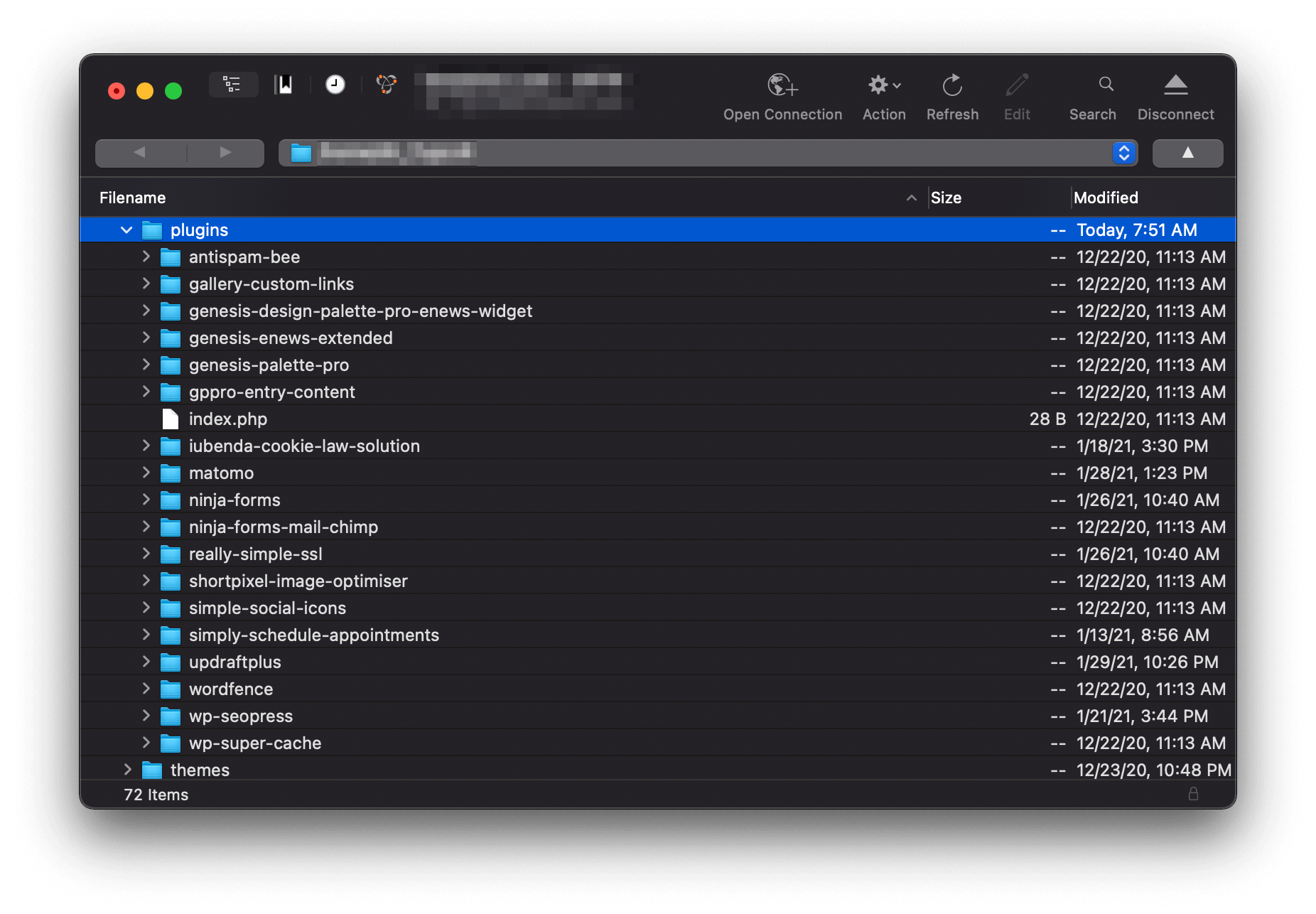Expand the antispam-bee folder

point(146,257)
